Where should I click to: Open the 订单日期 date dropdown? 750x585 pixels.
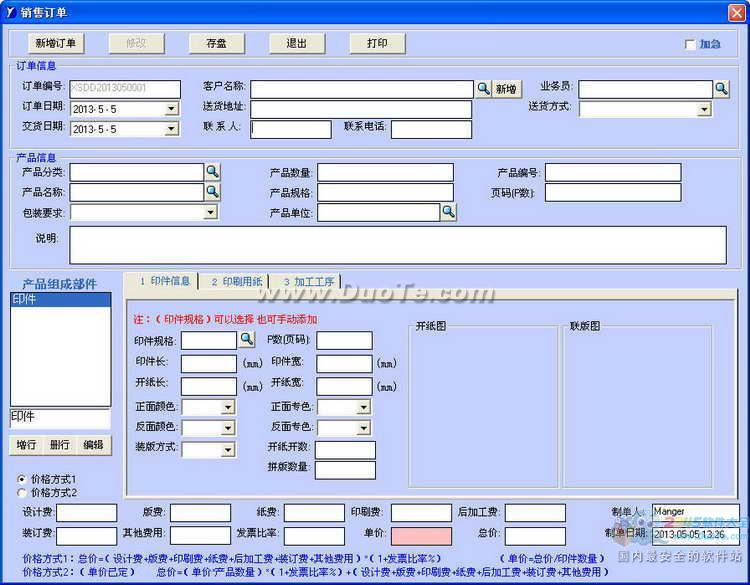tap(171, 109)
